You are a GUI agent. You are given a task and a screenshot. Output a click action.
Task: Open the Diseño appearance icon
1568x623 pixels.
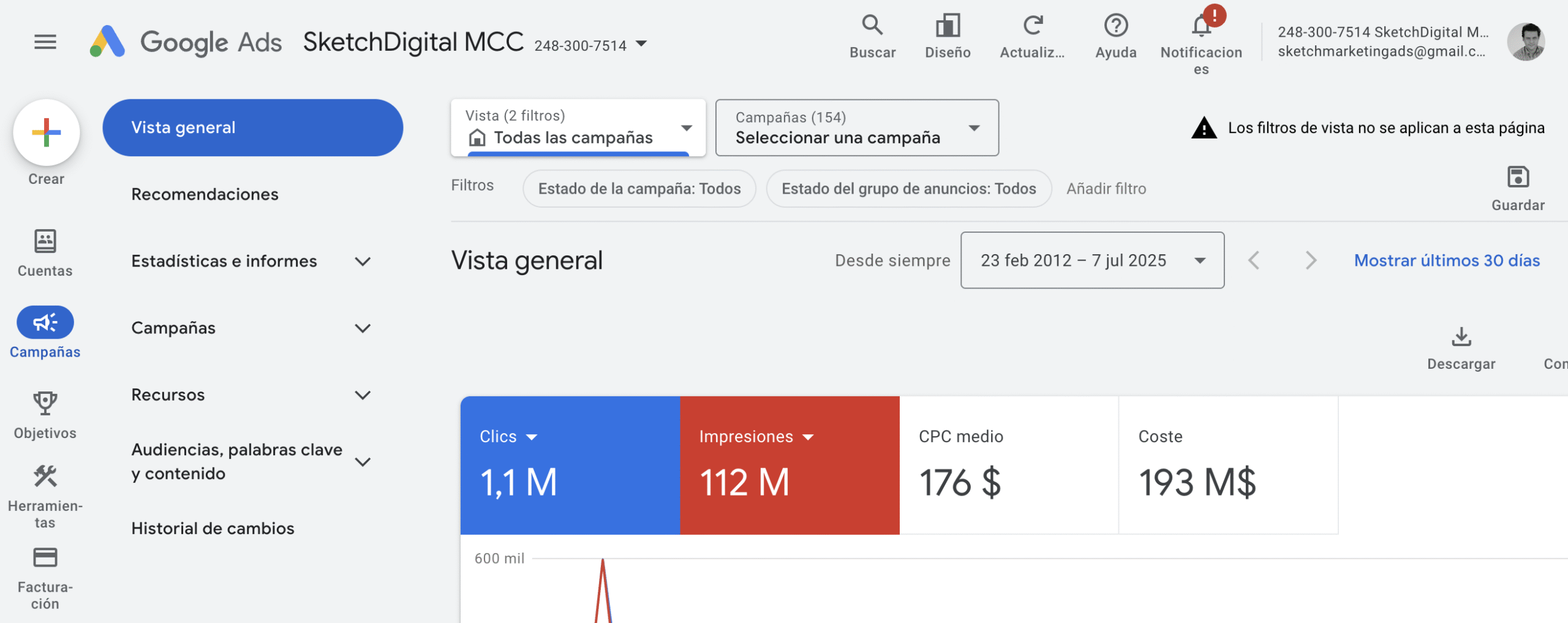[947, 26]
